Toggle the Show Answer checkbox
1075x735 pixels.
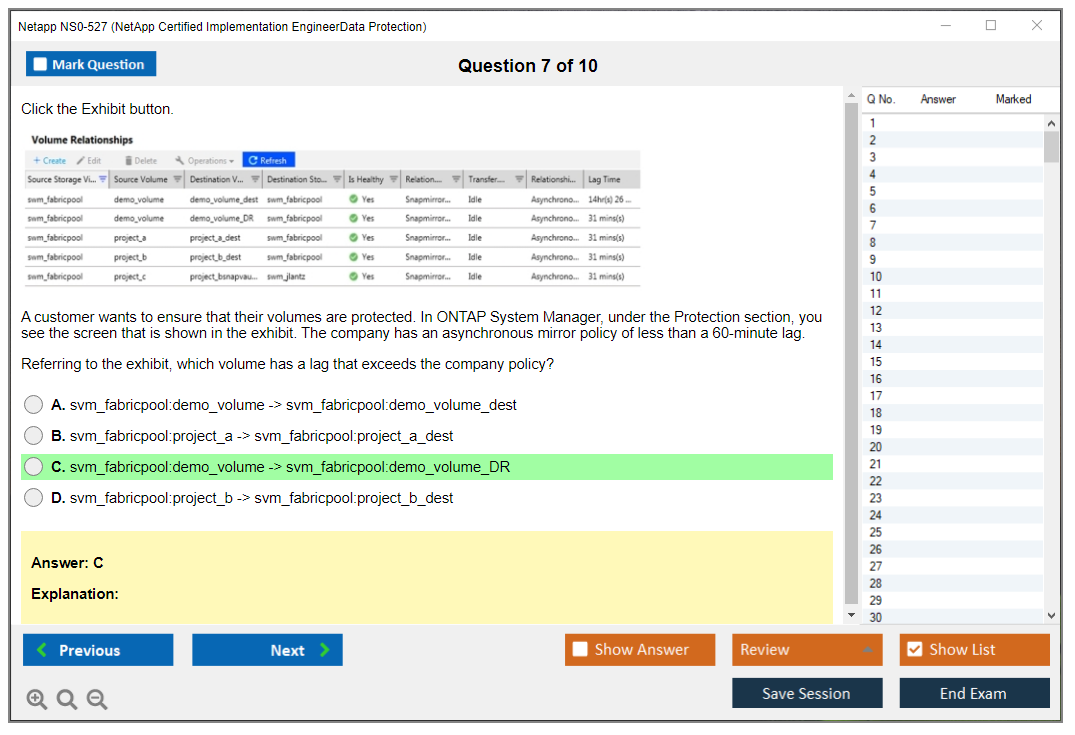(x=581, y=650)
